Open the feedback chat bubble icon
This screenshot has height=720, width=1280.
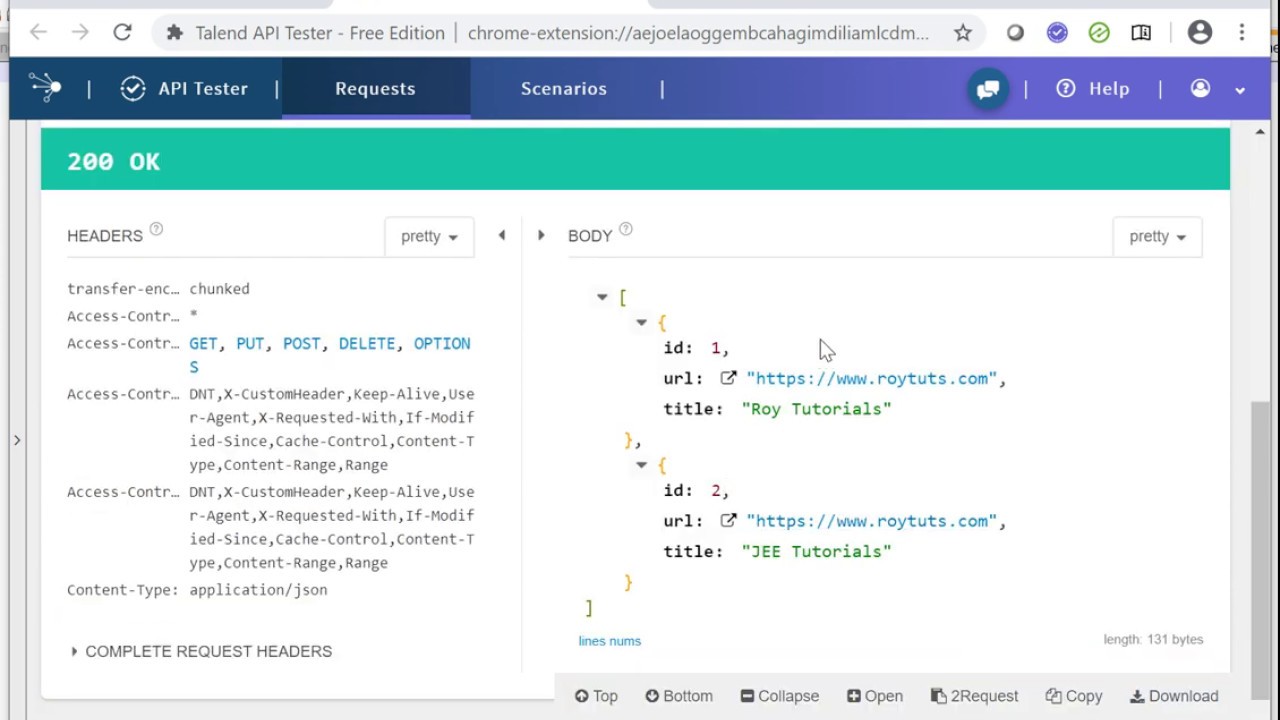point(988,89)
